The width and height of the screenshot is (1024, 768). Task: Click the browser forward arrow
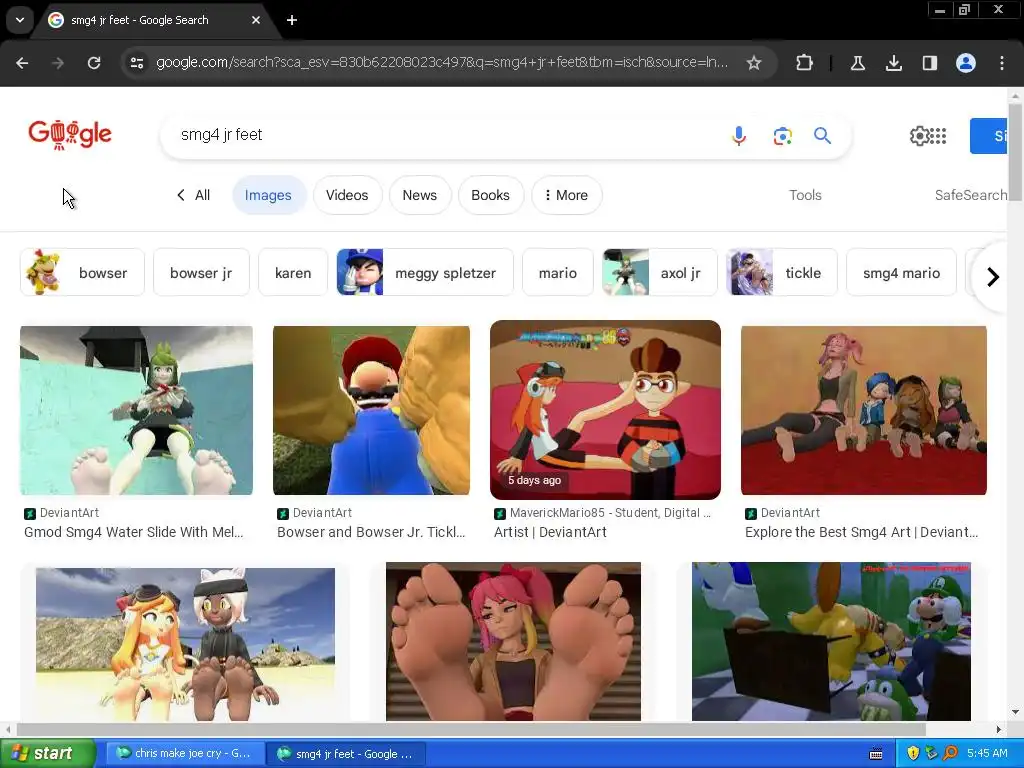point(58,63)
